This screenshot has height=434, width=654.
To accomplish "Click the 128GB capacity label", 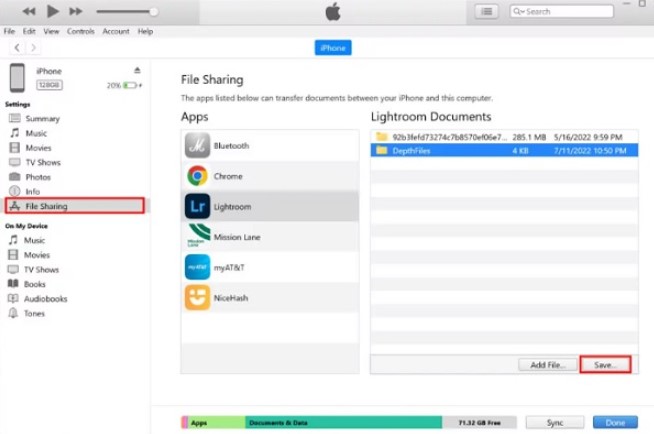I will pos(49,85).
